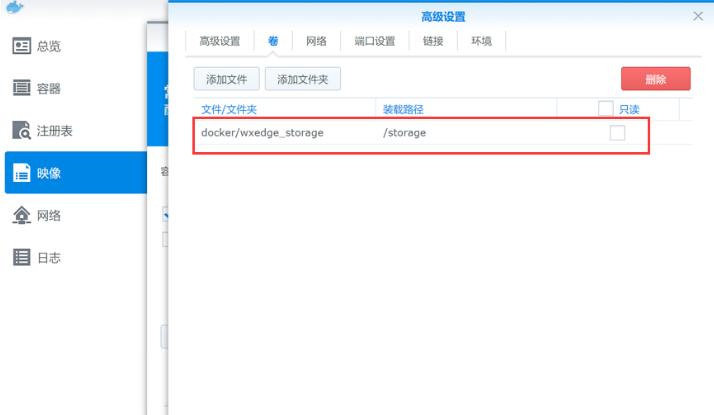
Task: Switch to the 卷 volume tab
Action: [x=273, y=41]
